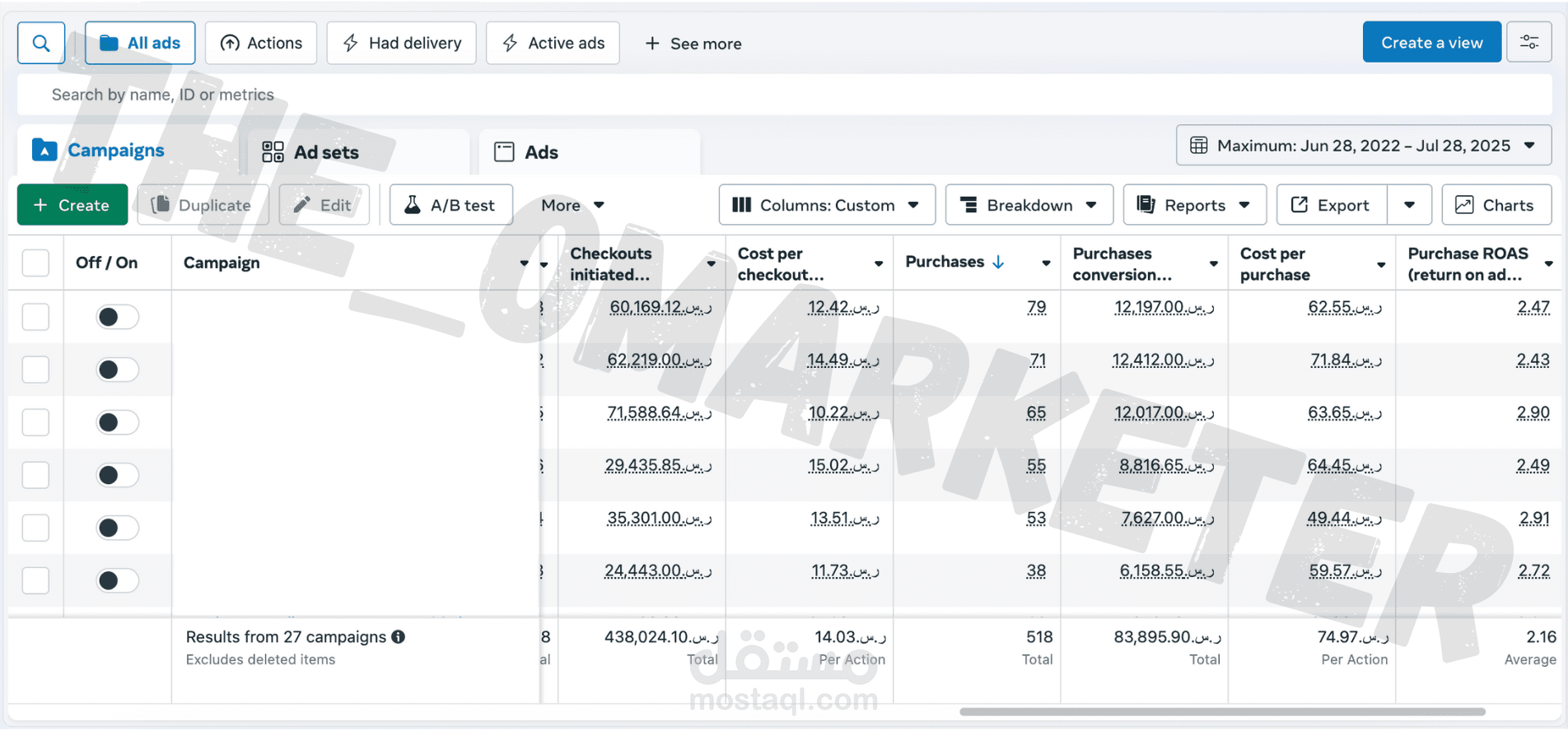Click the search magnifier icon
Image resolution: width=1568 pixels, height=731 pixels.
click(x=41, y=43)
